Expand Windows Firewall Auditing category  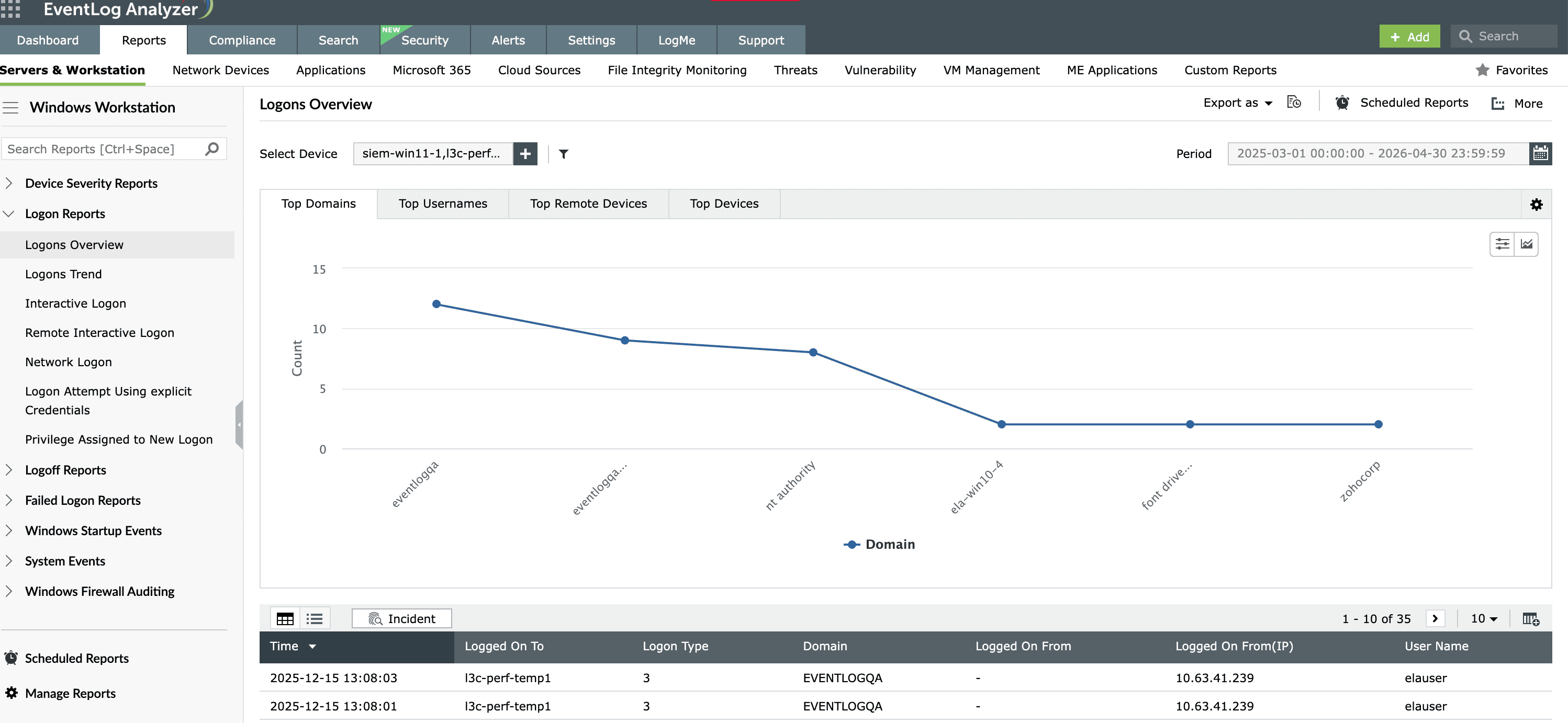[8, 592]
